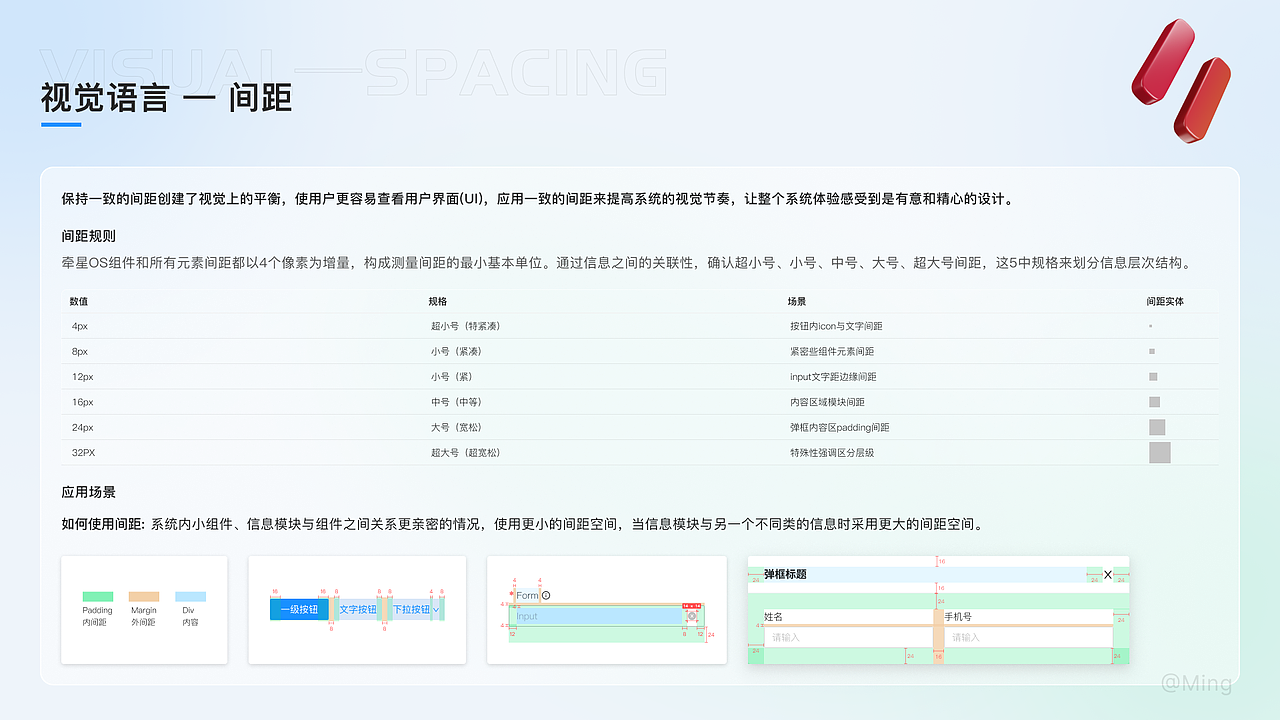Viewport: 1280px width, 720px height.
Task: Click the 超大号（超宽松）cell
Action: tap(465, 453)
